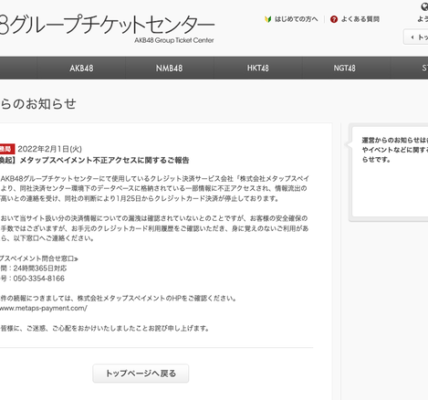Open the はじめての方へ link
This screenshot has width=428, height=400.
(296, 19)
